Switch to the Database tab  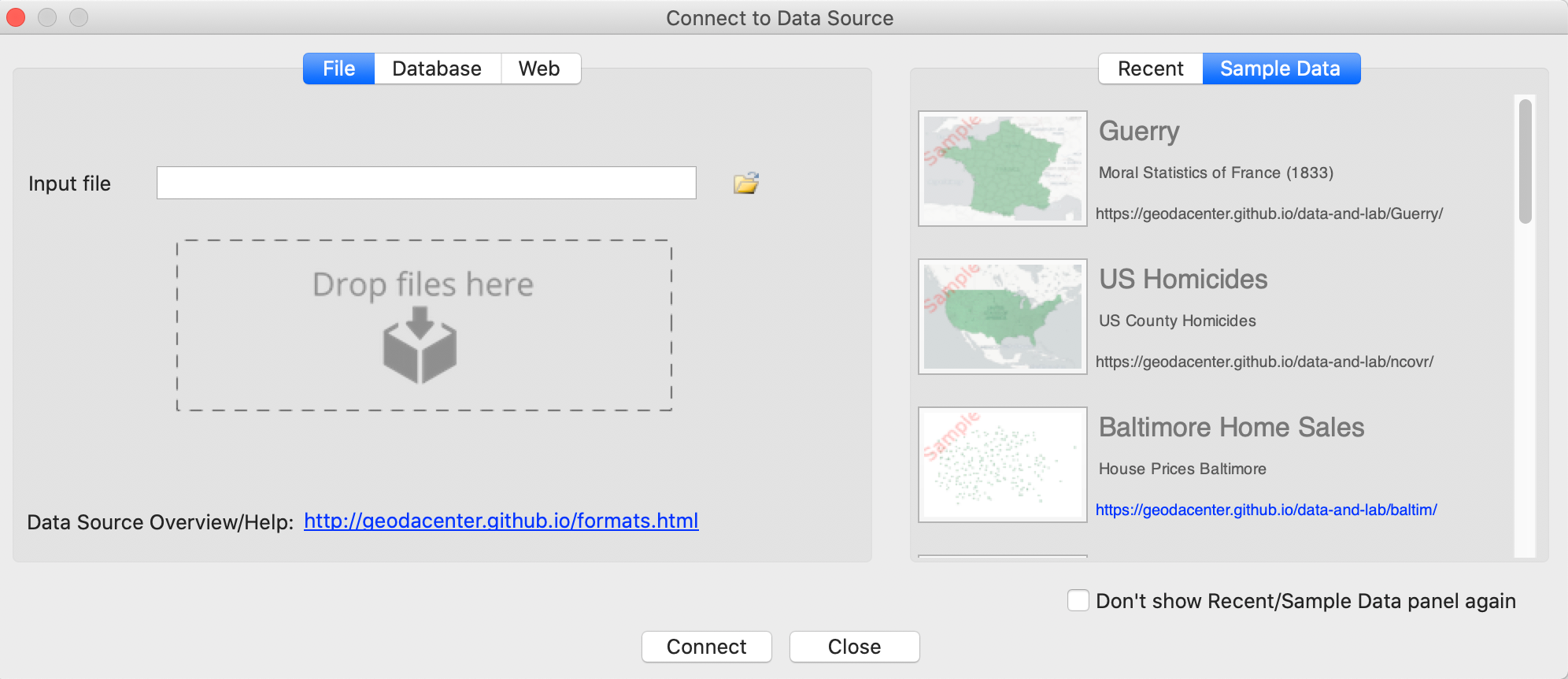point(437,69)
